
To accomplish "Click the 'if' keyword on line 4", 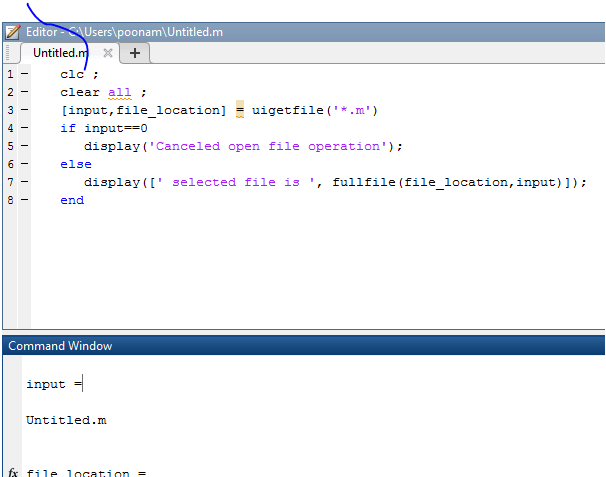I will click(x=68, y=128).
